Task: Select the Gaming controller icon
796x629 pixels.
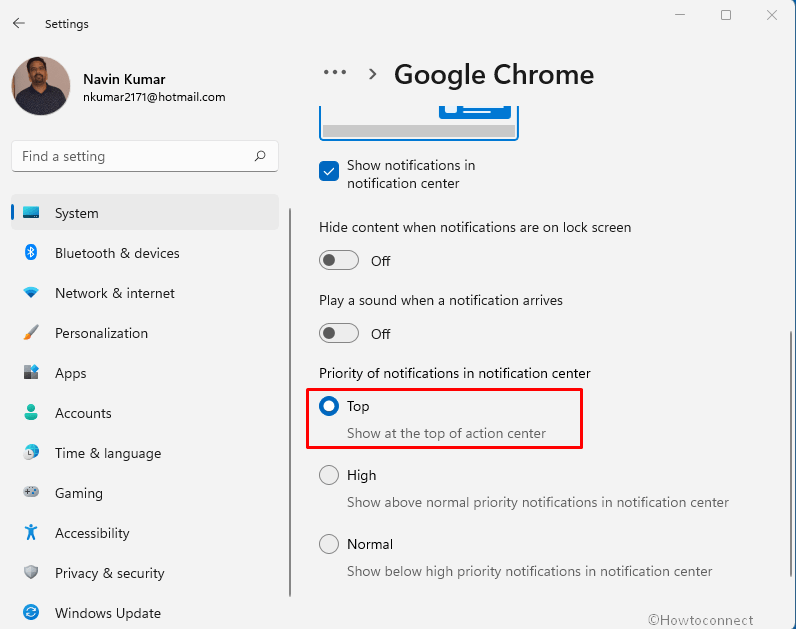Action: (31, 492)
